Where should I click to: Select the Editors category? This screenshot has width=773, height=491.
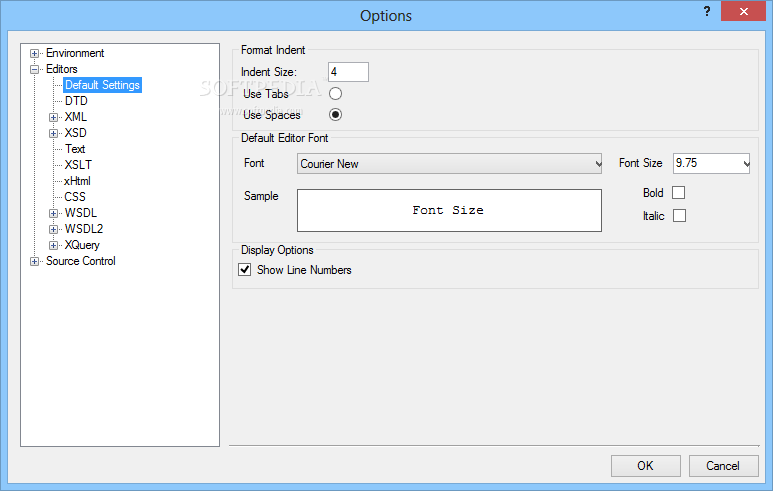point(62,69)
